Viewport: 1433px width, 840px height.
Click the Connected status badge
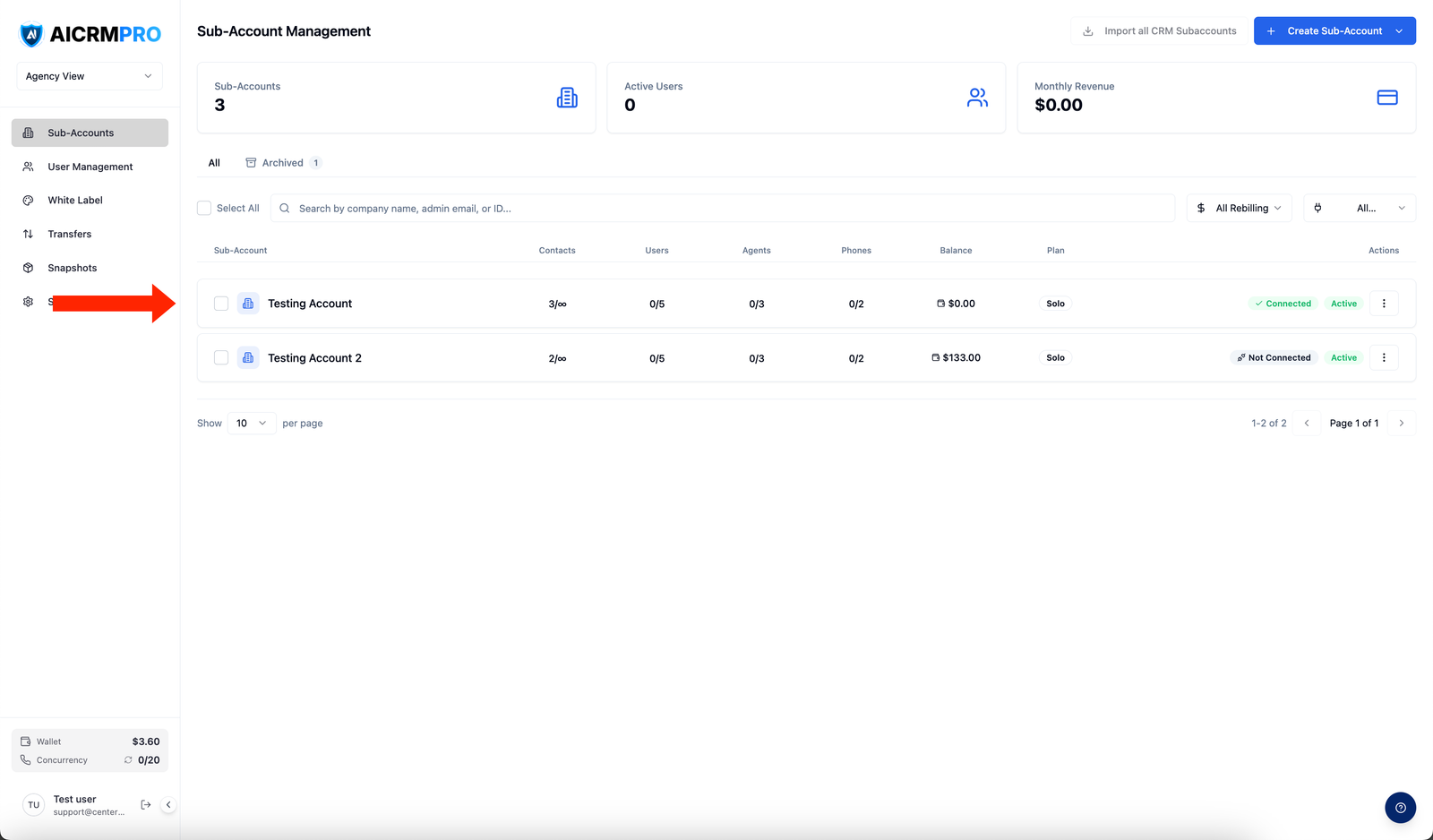pos(1283,304)
